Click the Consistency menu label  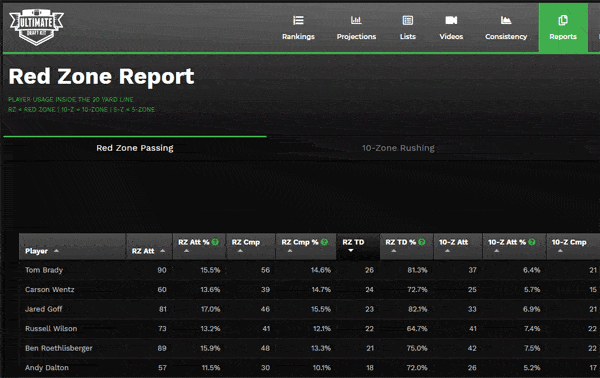[506, 36]
